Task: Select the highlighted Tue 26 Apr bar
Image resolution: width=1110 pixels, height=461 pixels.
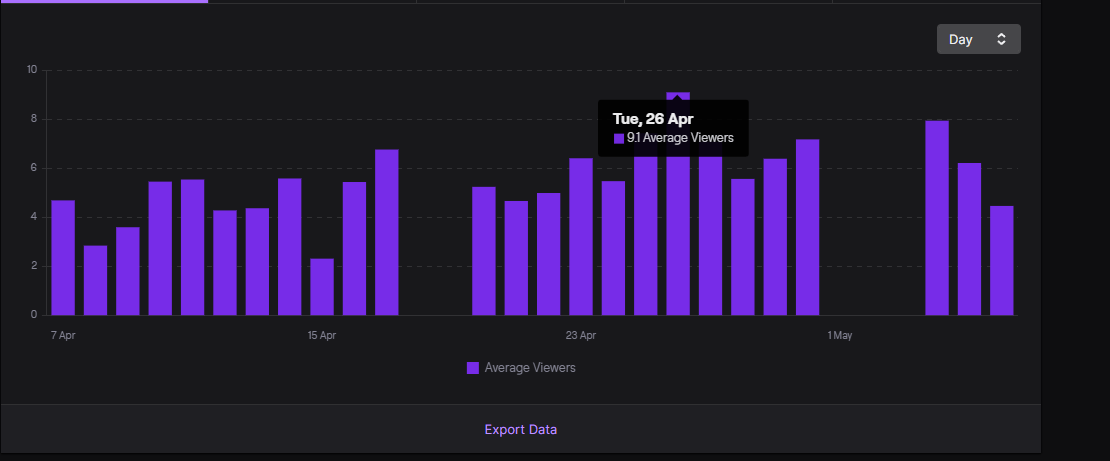Action: (677, 204)
